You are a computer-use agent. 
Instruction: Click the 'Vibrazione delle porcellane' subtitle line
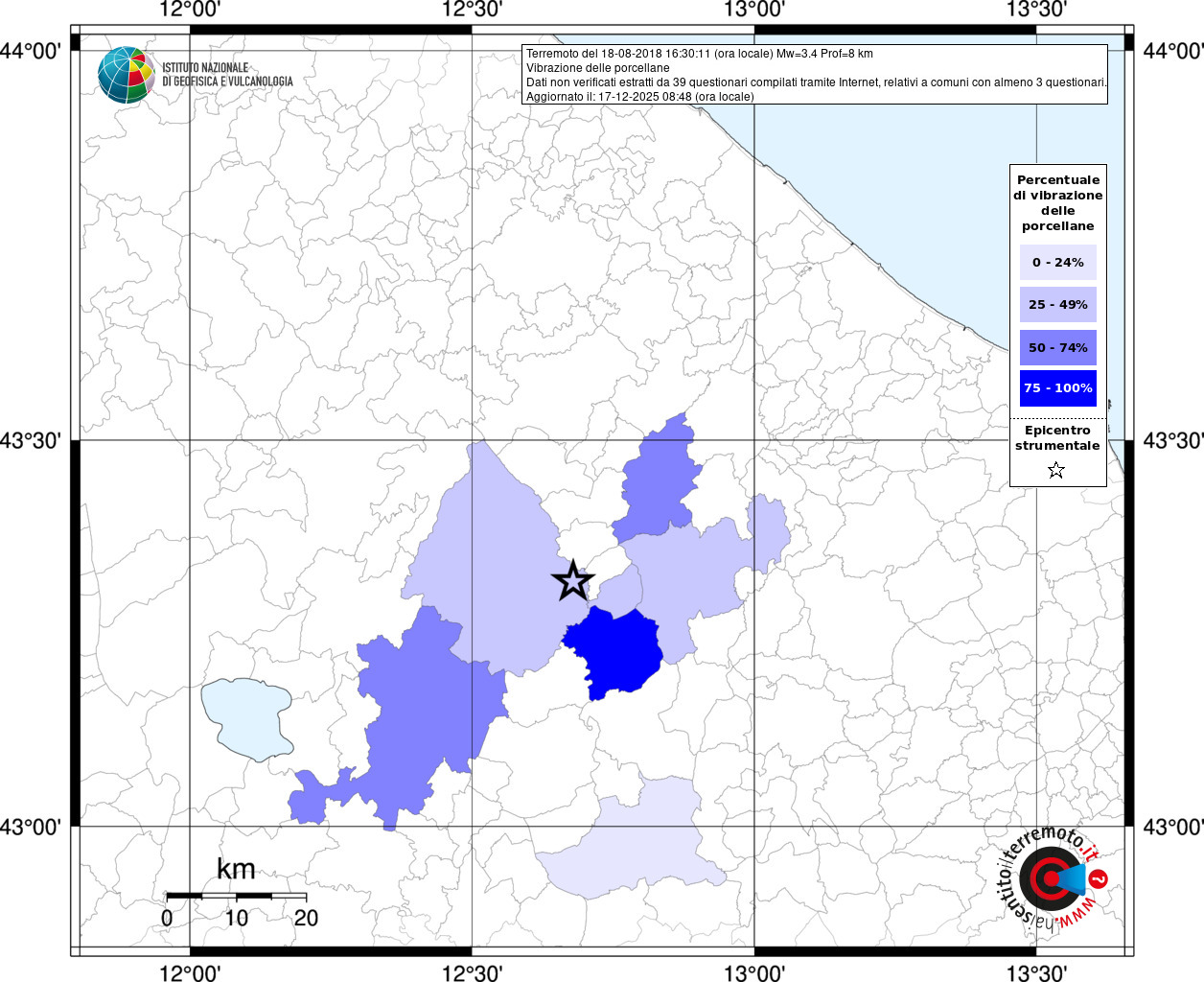(x=598, y=68)
